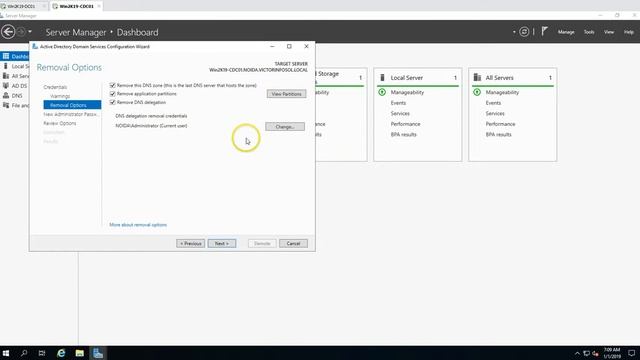Toggle 'Remove this DNS zone' checkbox
Viewport: 640px width, 360px height.
(x=113, y=85)
